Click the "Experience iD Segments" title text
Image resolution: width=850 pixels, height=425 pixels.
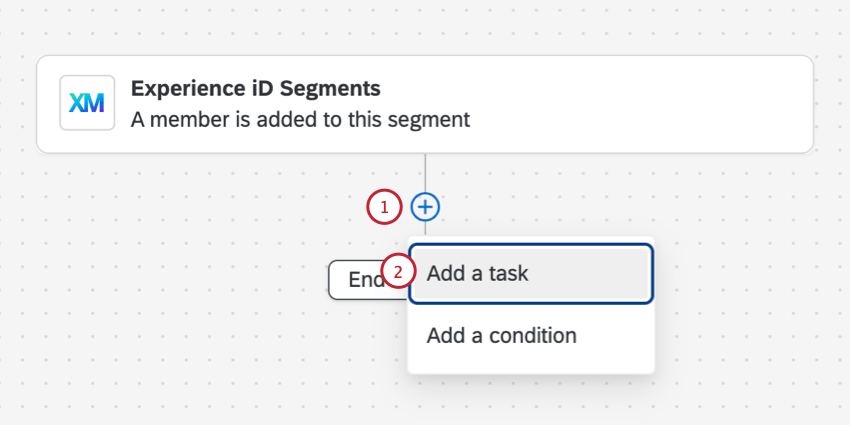click(x=255, y=88)
